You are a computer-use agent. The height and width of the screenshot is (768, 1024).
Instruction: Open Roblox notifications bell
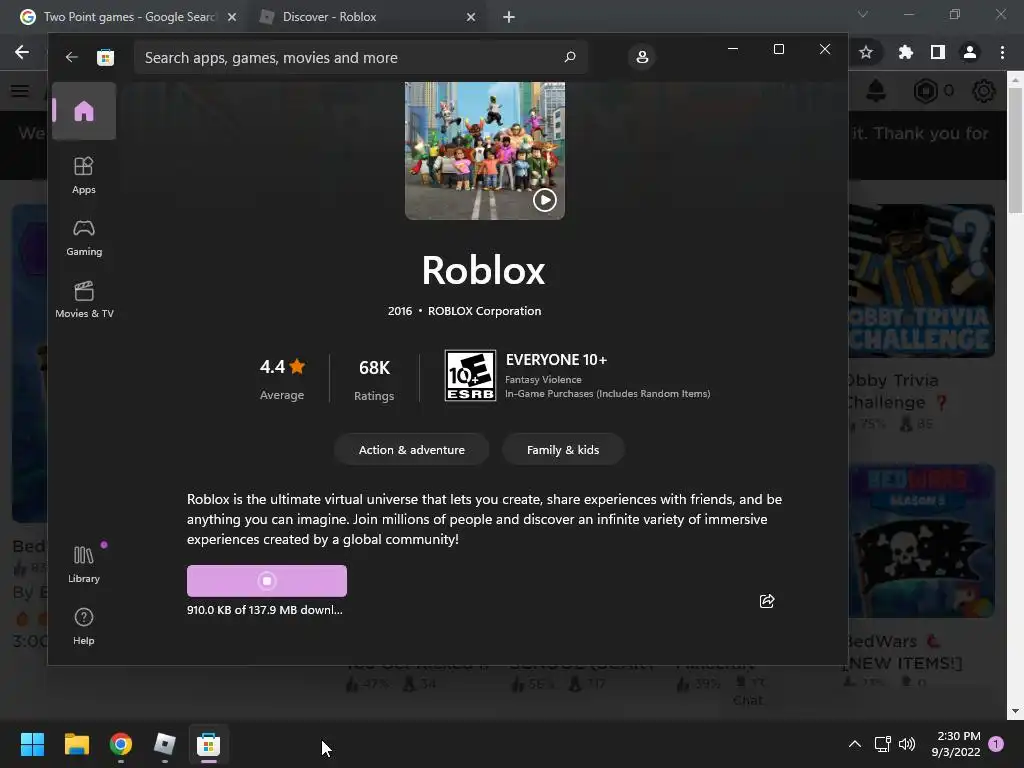(876, 91)
